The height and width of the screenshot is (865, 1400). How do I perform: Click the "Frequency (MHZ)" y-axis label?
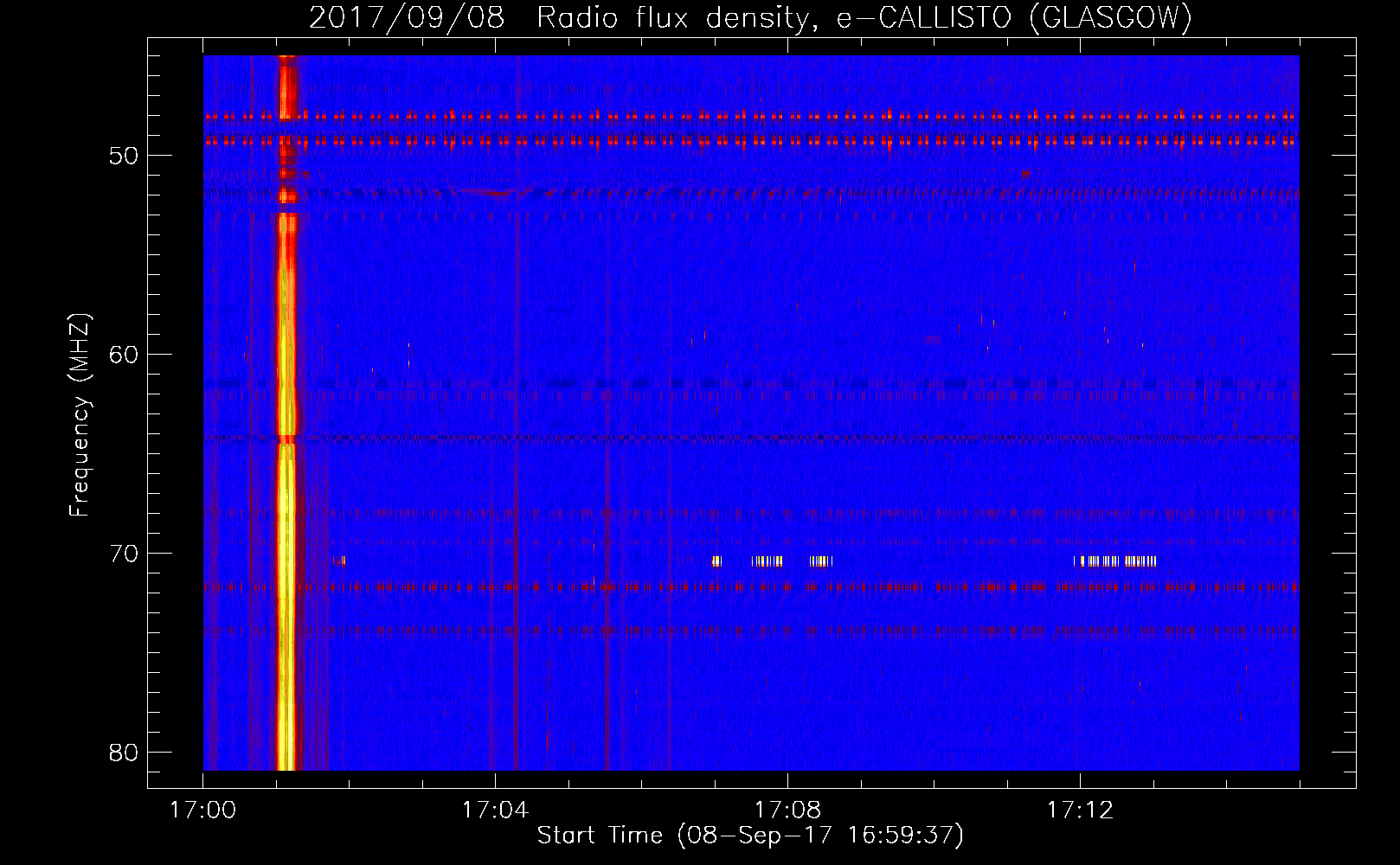pos(79,415)
